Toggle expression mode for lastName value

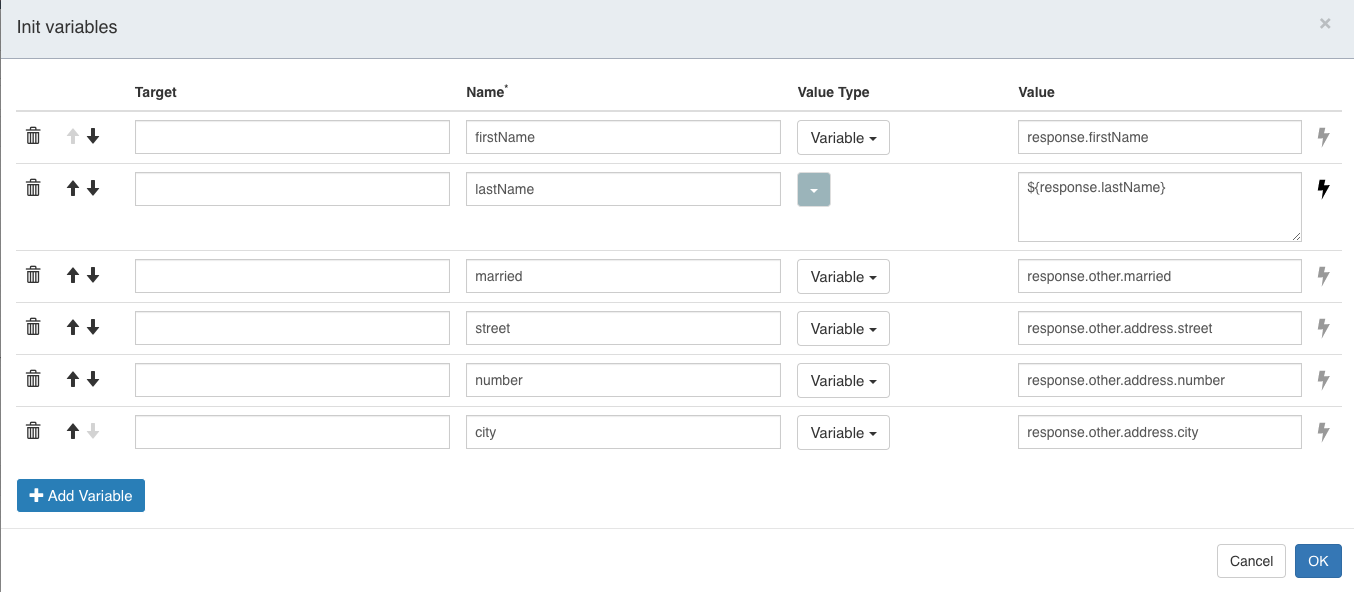(x=1324, y=188)
